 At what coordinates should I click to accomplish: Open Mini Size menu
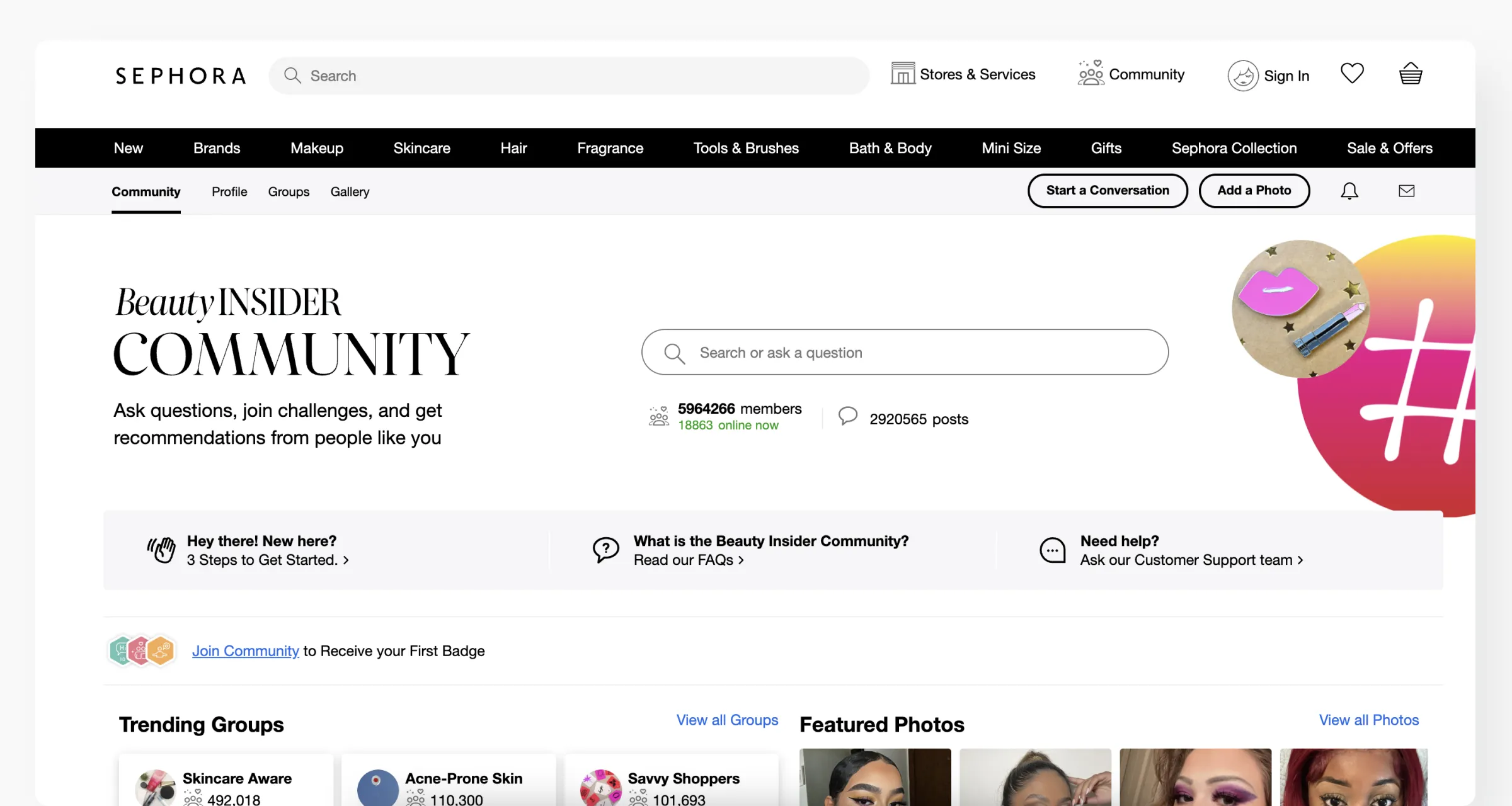pos(1011,148)
